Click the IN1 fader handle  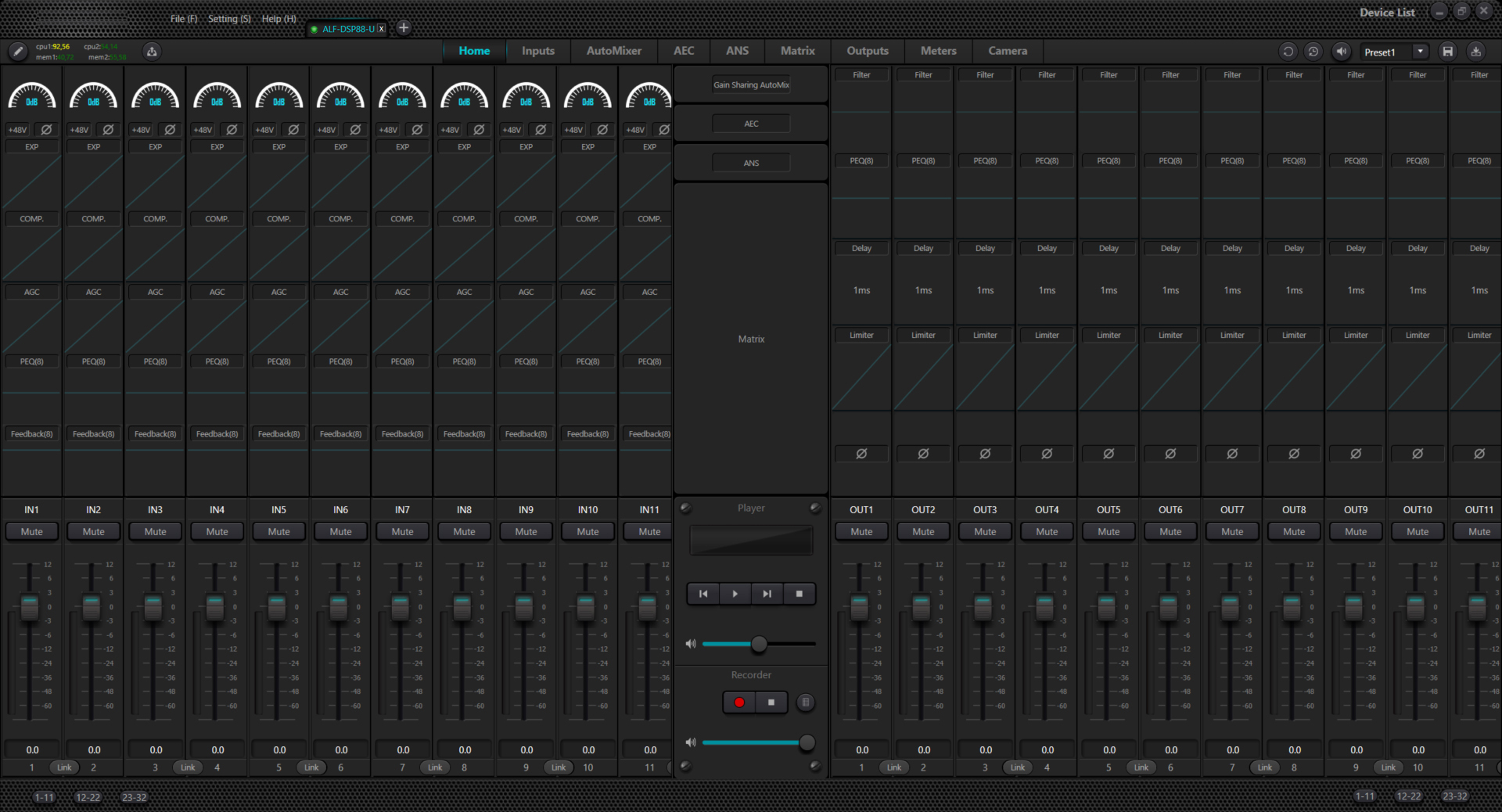coord(30,608)
